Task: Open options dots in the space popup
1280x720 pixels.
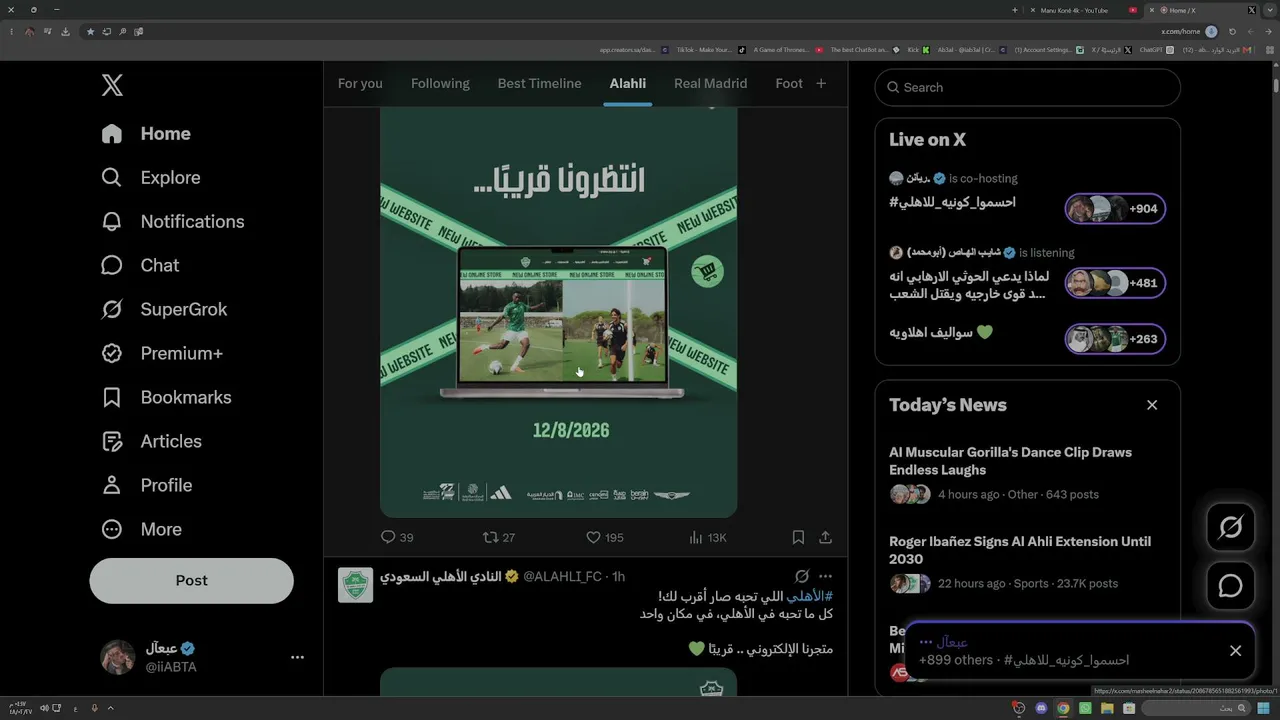Action: pyautogui.click(x=925, y=642)
